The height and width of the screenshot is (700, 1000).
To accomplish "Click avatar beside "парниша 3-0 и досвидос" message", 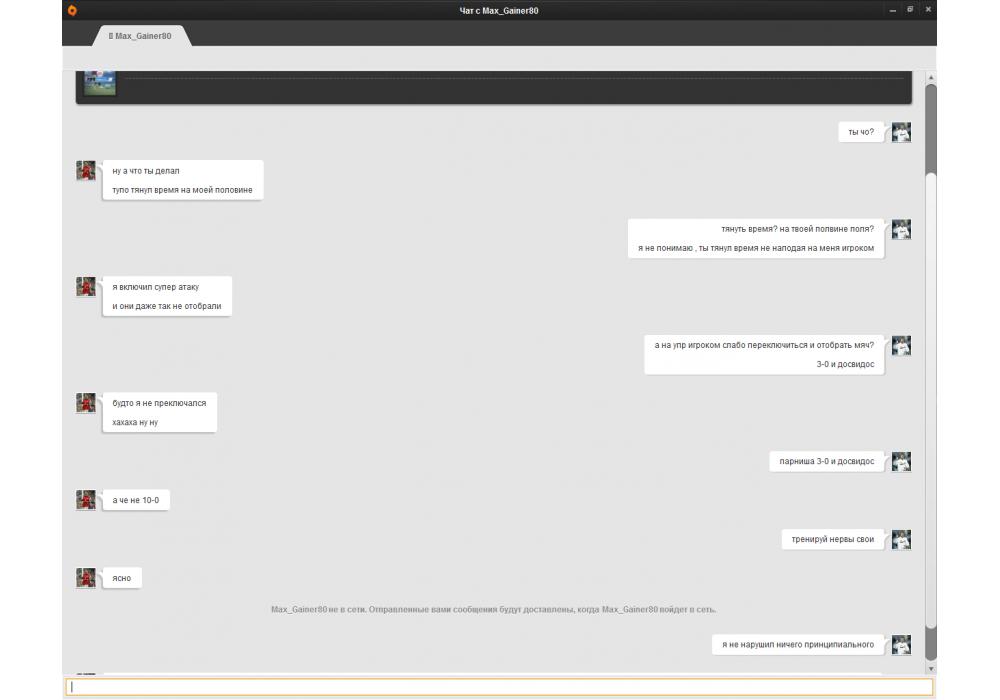I will [x=901, y=462].
